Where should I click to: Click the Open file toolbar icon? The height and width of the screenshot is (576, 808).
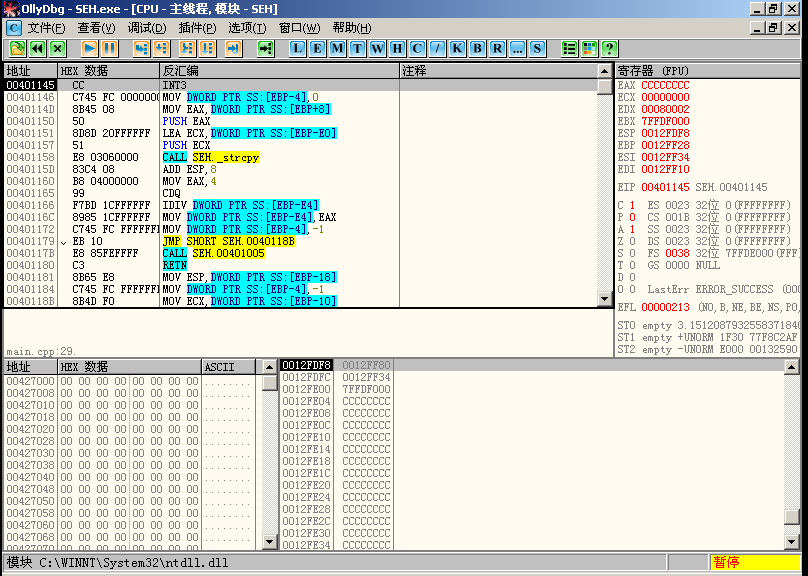[x=16, y=48]
